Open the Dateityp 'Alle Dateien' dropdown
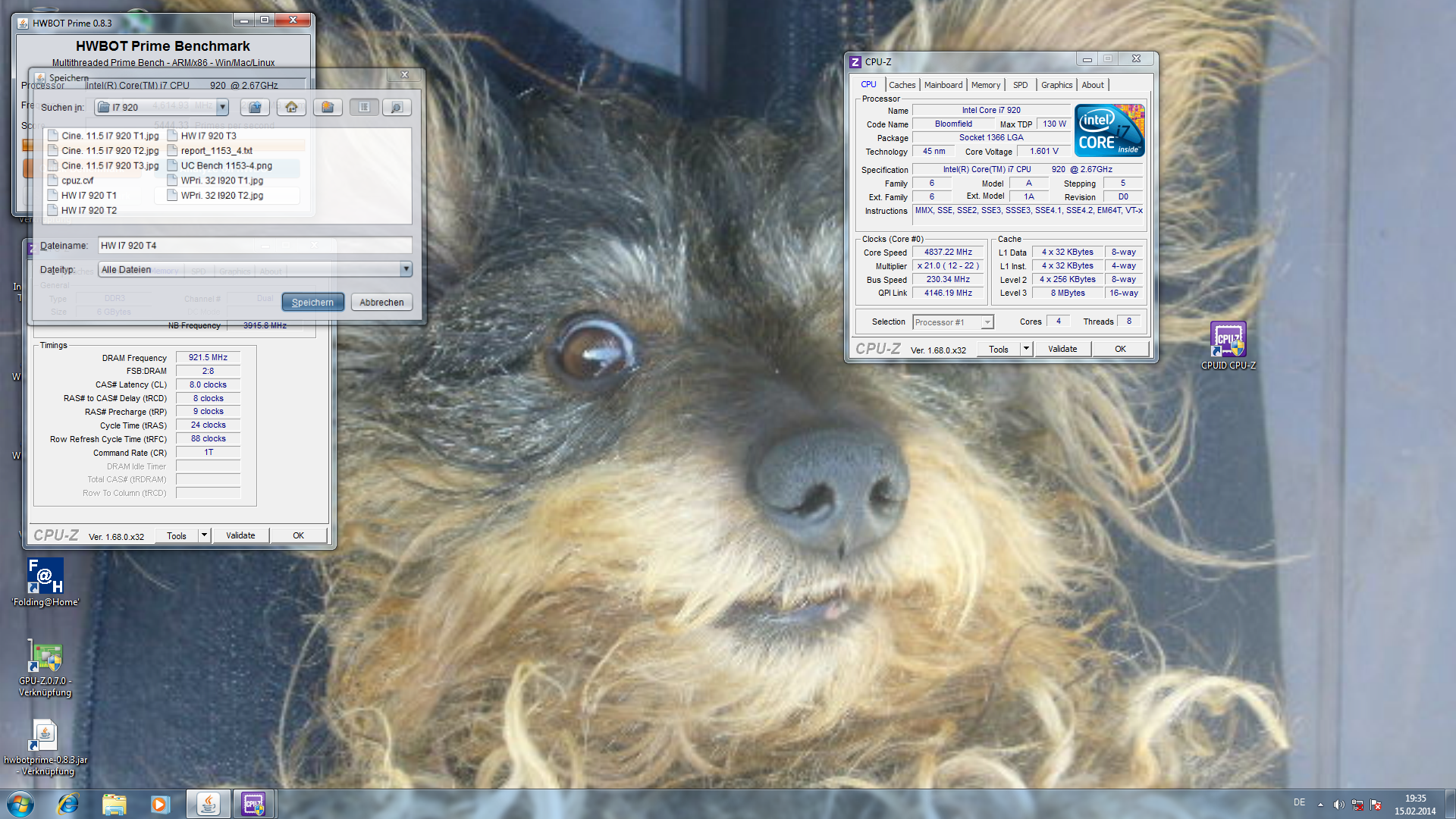Viewport: 1456px width, 819px height. [406, 269]
